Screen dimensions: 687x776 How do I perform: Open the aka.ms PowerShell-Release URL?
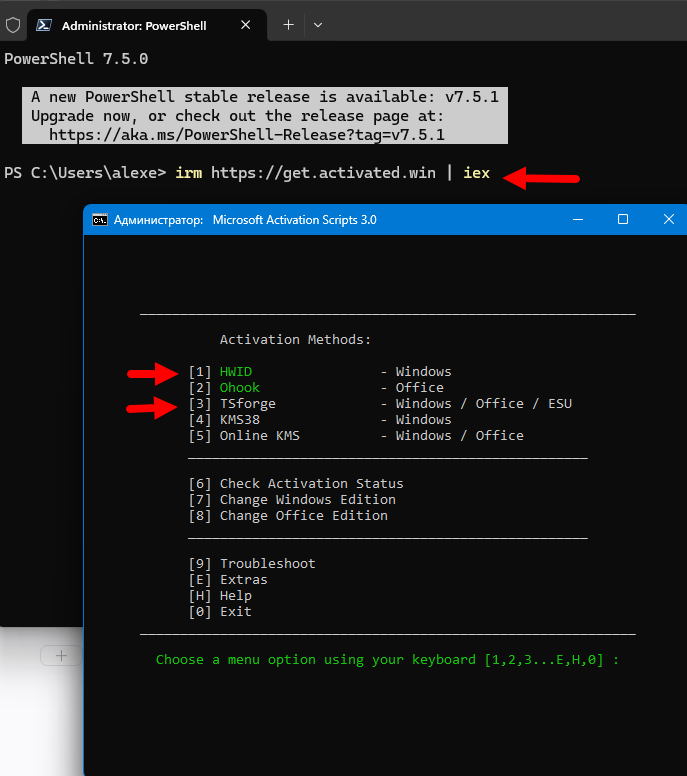tap(246, 134)
